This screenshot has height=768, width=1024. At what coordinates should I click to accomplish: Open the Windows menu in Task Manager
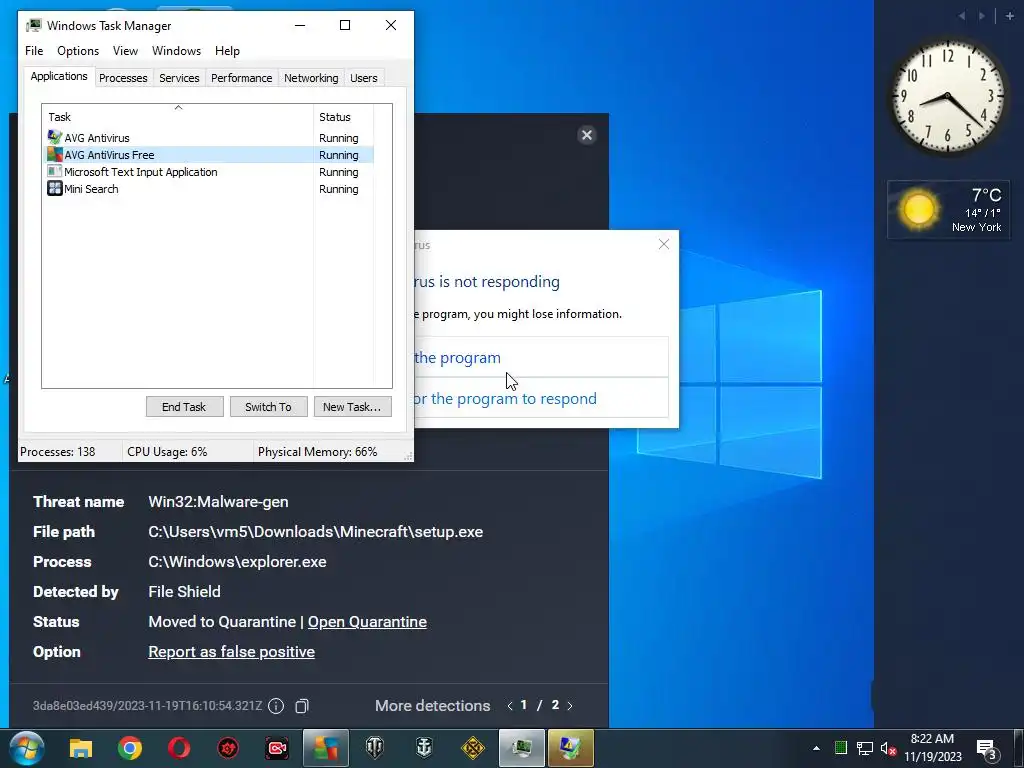(x=176, y=51)
